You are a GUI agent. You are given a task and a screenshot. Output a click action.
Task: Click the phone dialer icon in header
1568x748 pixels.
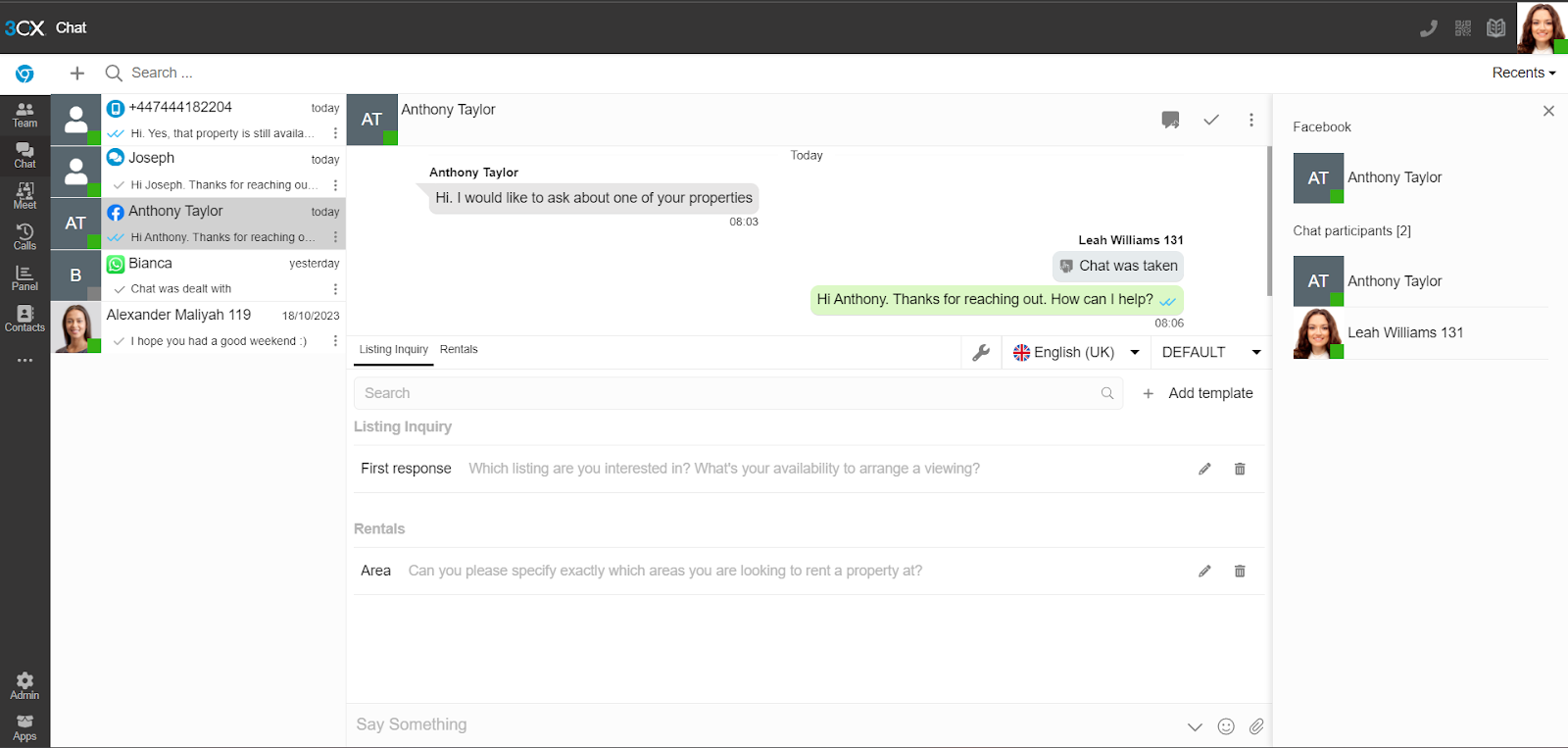tap(1428, 28)
